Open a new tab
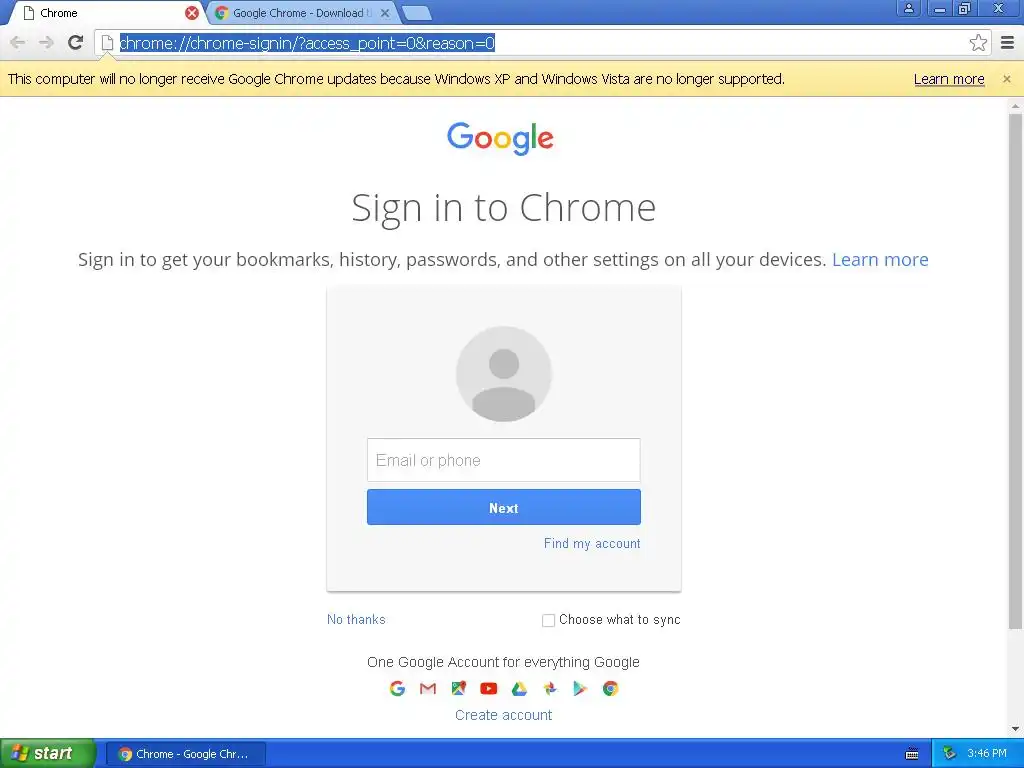The image size is (1024, 768). tap(416, 13)
